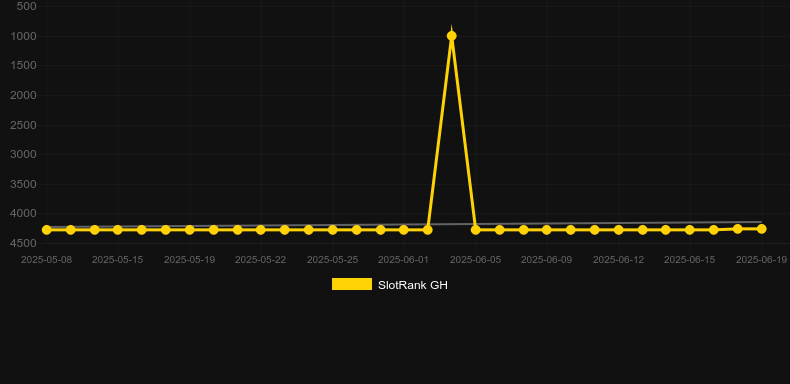Click the data point at 2025-06-01
Viewport: 790px width, 384px height.
coord(404,230)
